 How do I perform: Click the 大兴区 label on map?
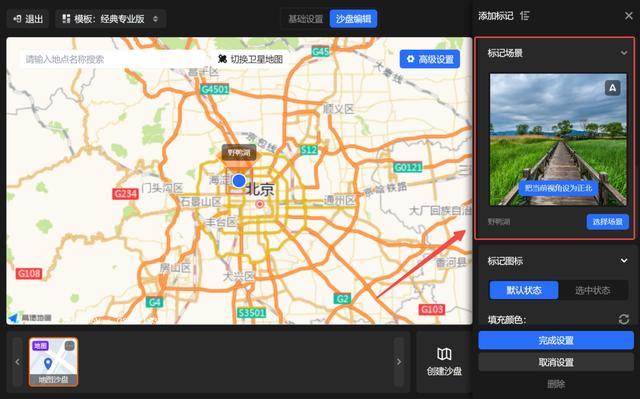239,276
